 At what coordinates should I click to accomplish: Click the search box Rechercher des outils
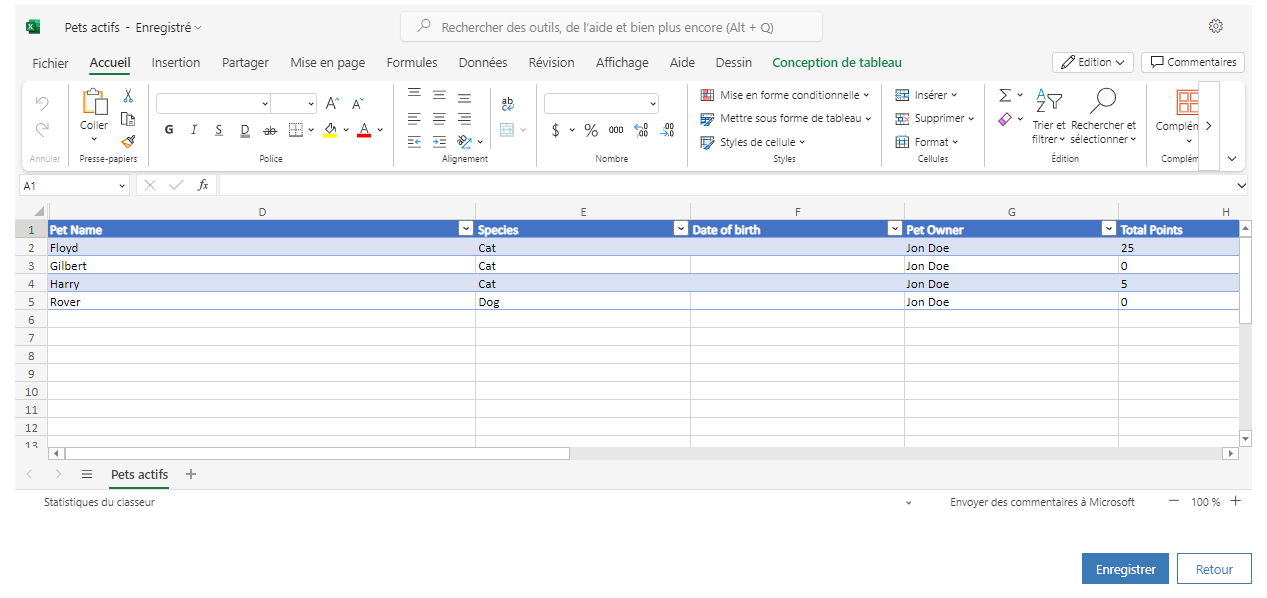pyautogui.click(x=611, y=27)
